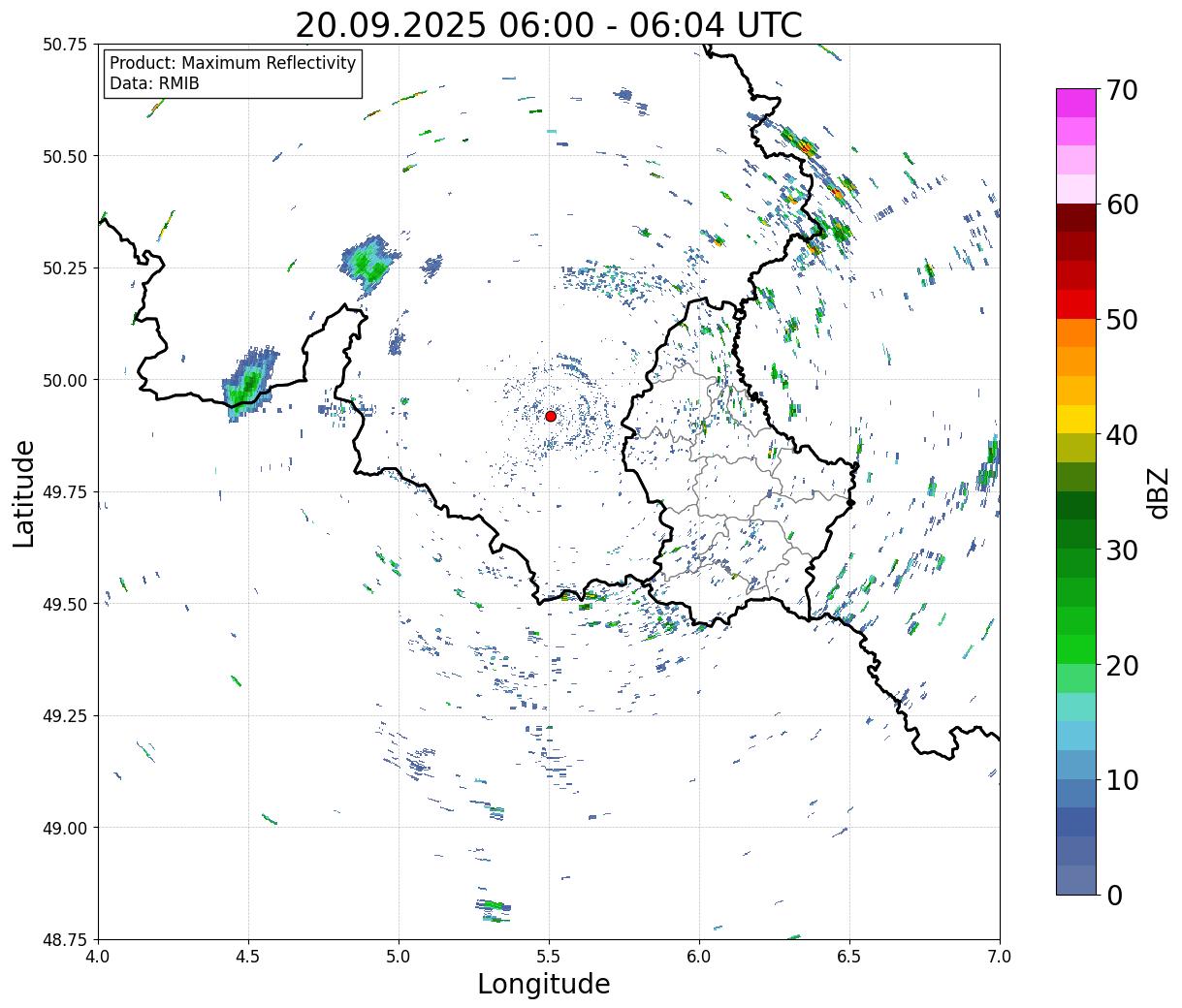Click the latitude tick label 49.50
Viewport: 1182px width, 1008px height.
coord(65,604)
